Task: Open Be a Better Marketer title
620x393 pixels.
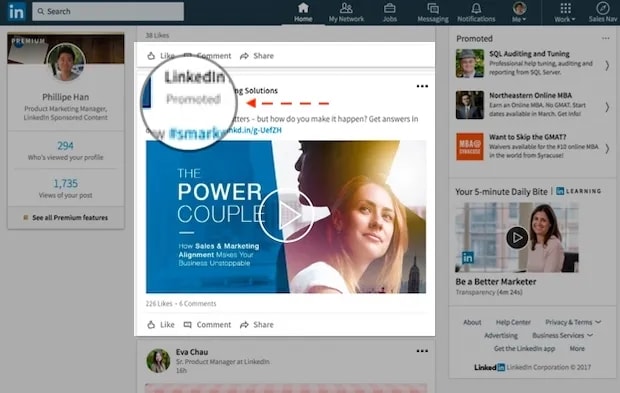Action: point(496,282)
